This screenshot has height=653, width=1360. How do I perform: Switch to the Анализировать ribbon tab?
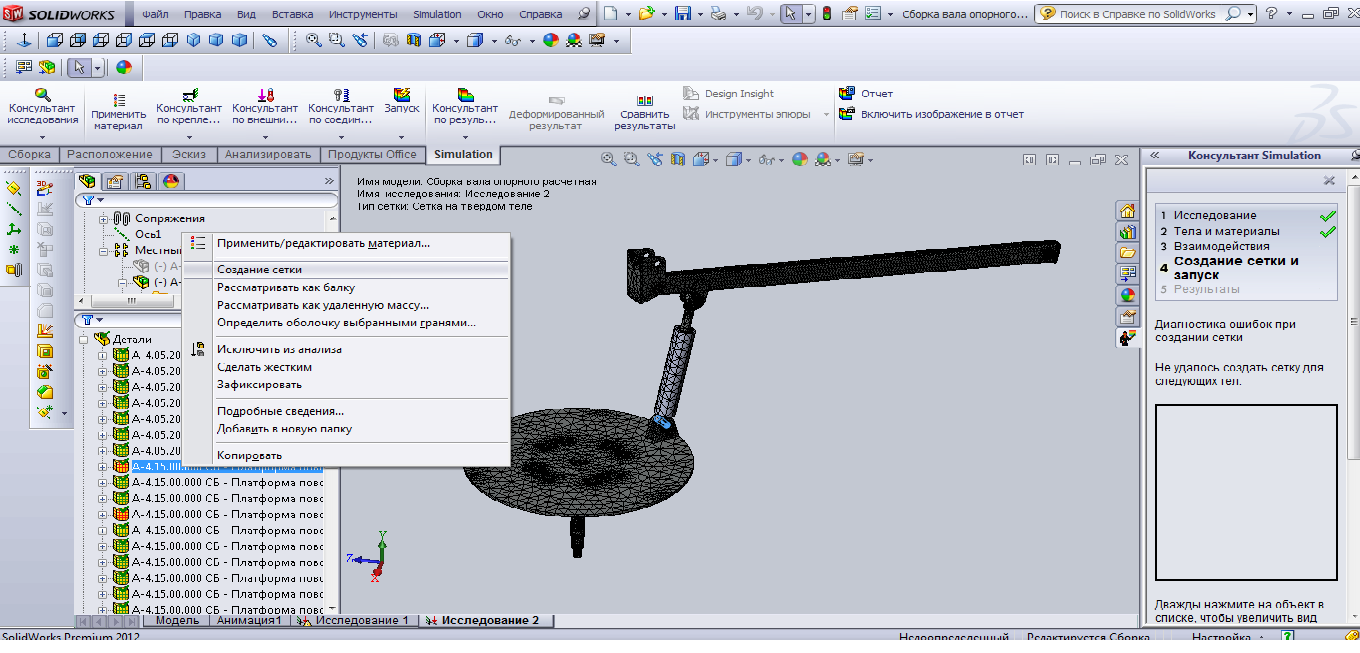[268, 154]
